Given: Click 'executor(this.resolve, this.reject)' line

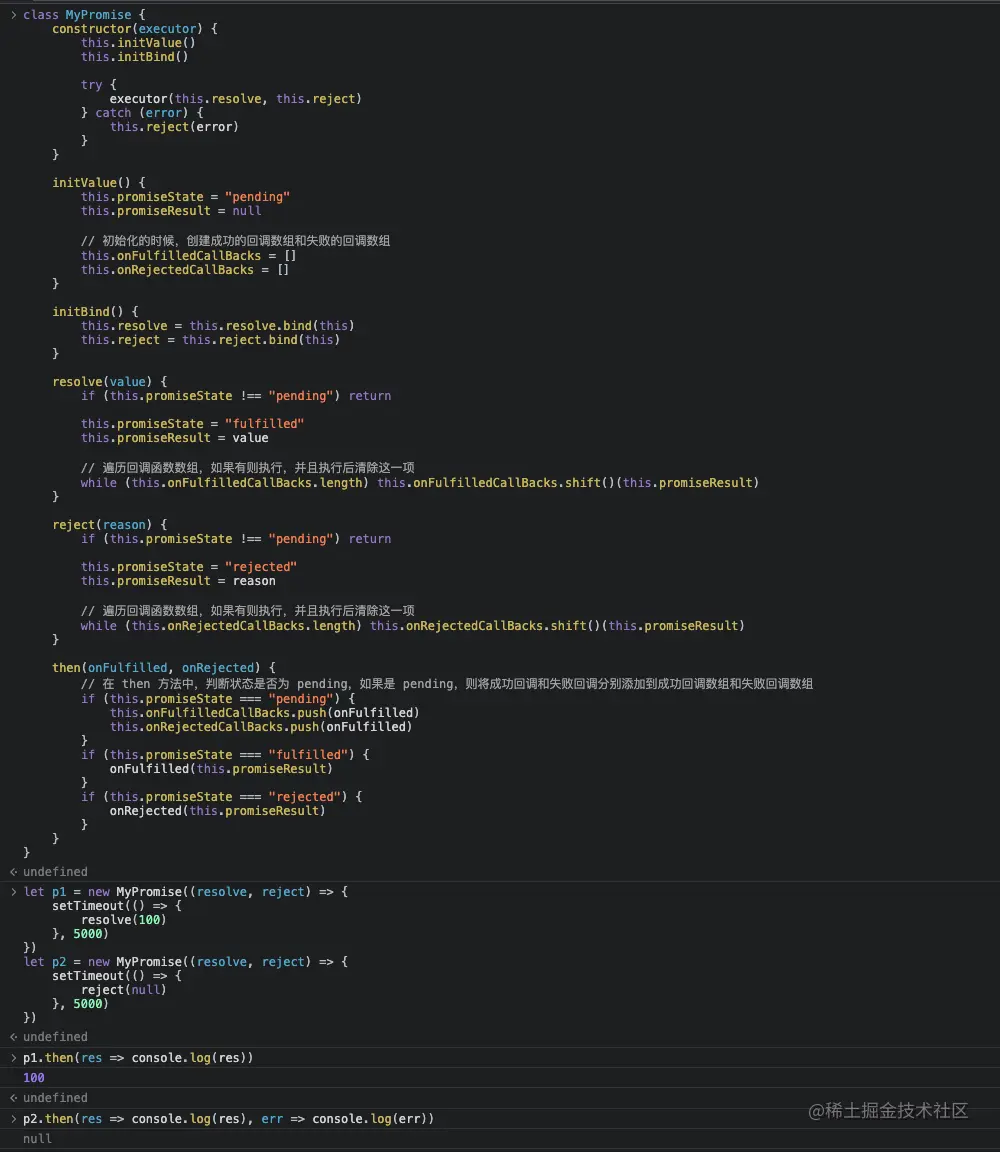Looking at the screenshot, I should [235, 98].
